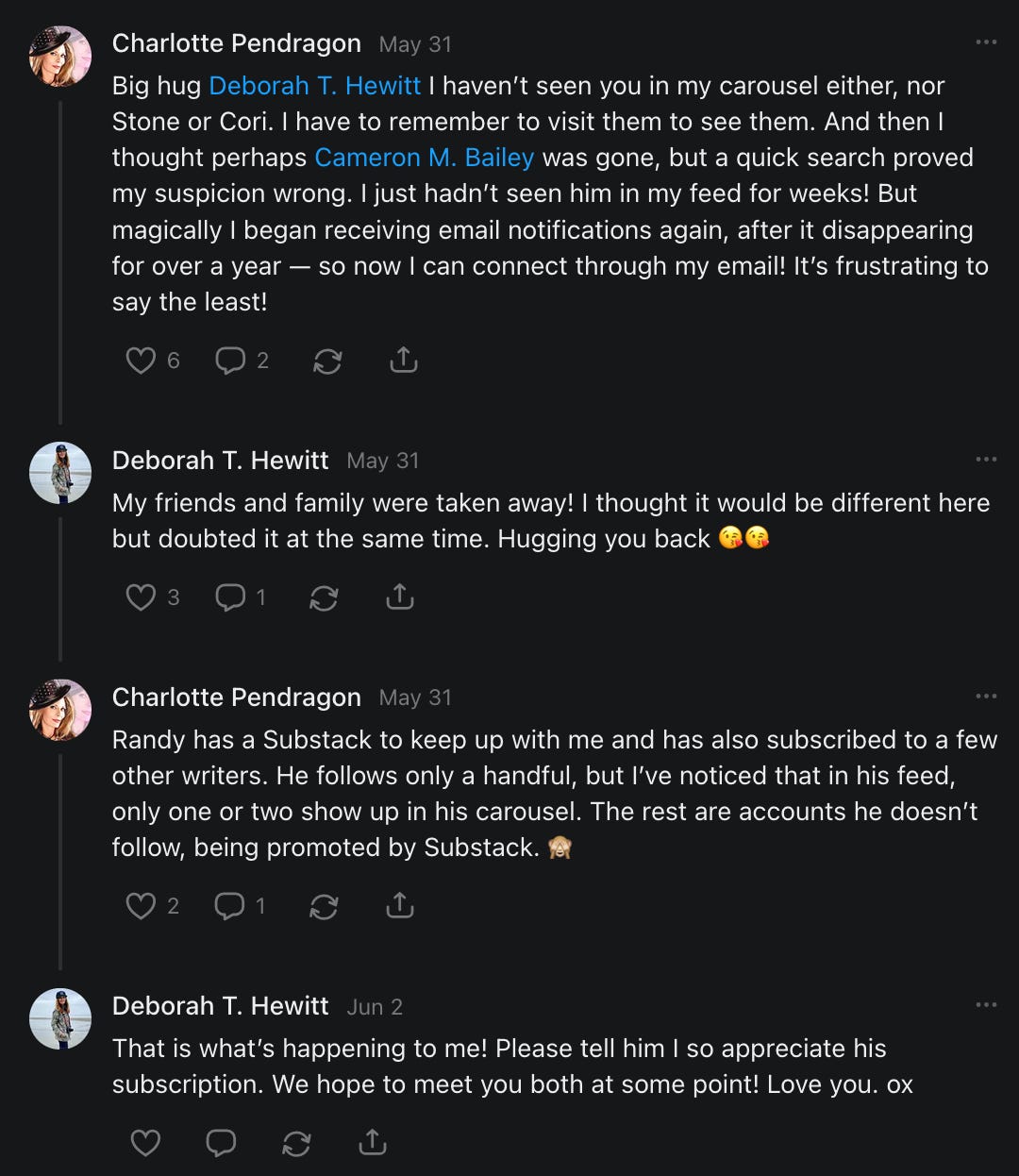
Task: Restack Deborah's 'friends and family' comment
Action: (324, 597)
